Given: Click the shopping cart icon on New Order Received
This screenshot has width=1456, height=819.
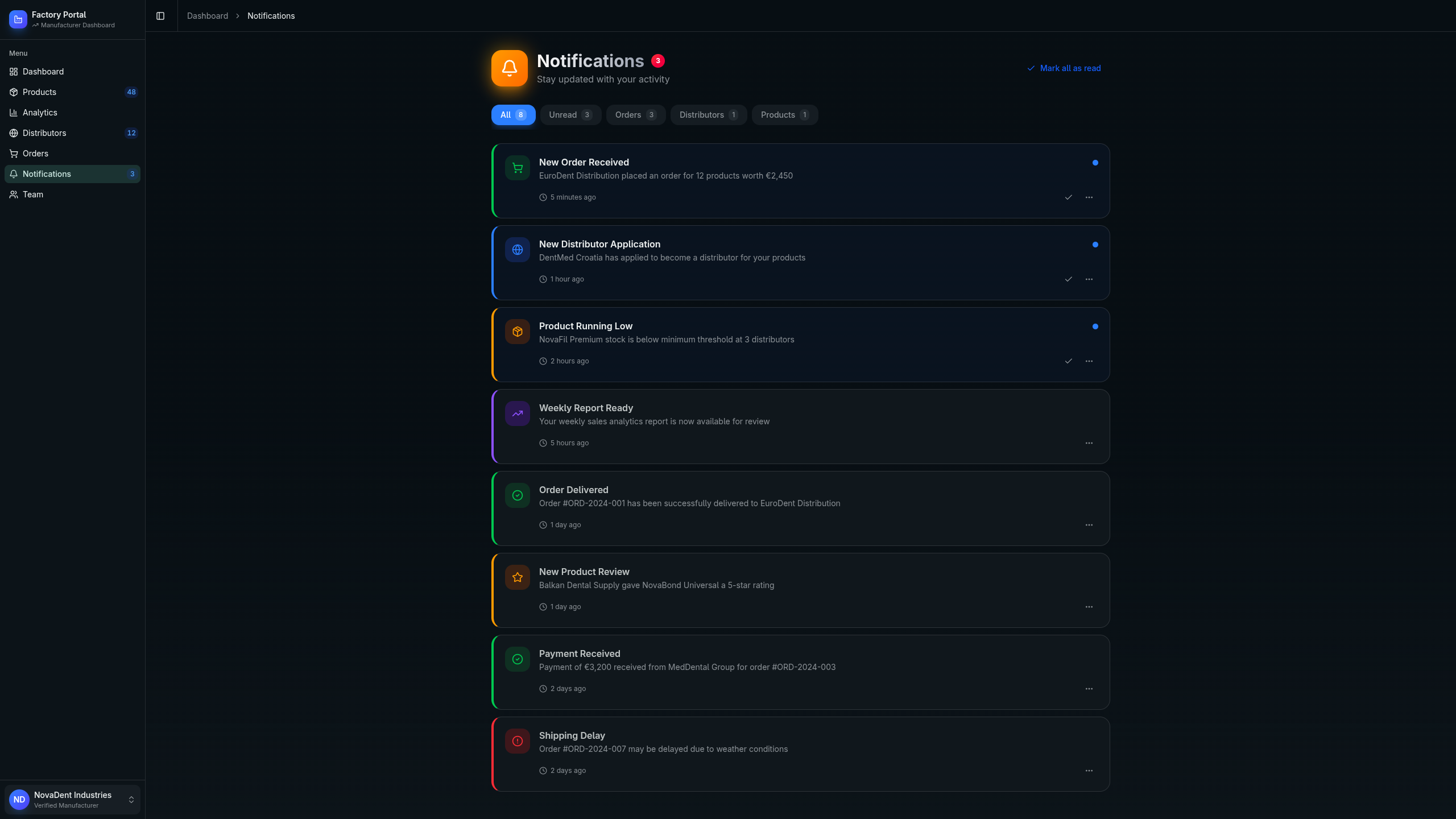Looking at the screenshot, I should pyautogui.click(x=517, y=168).
